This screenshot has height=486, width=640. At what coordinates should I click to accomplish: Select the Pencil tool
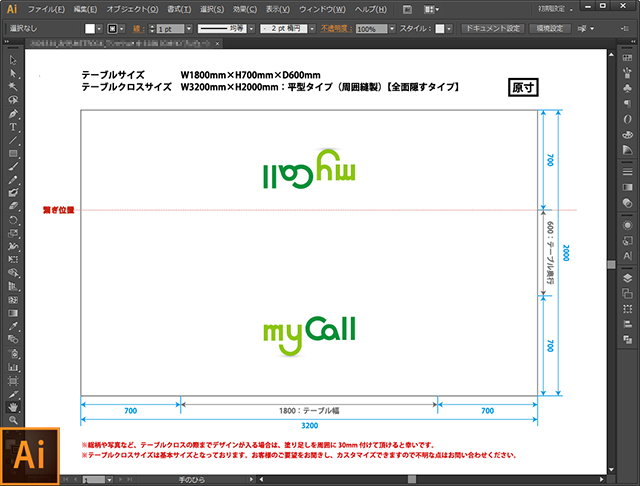pyautogui.click(x=13, y=180)
